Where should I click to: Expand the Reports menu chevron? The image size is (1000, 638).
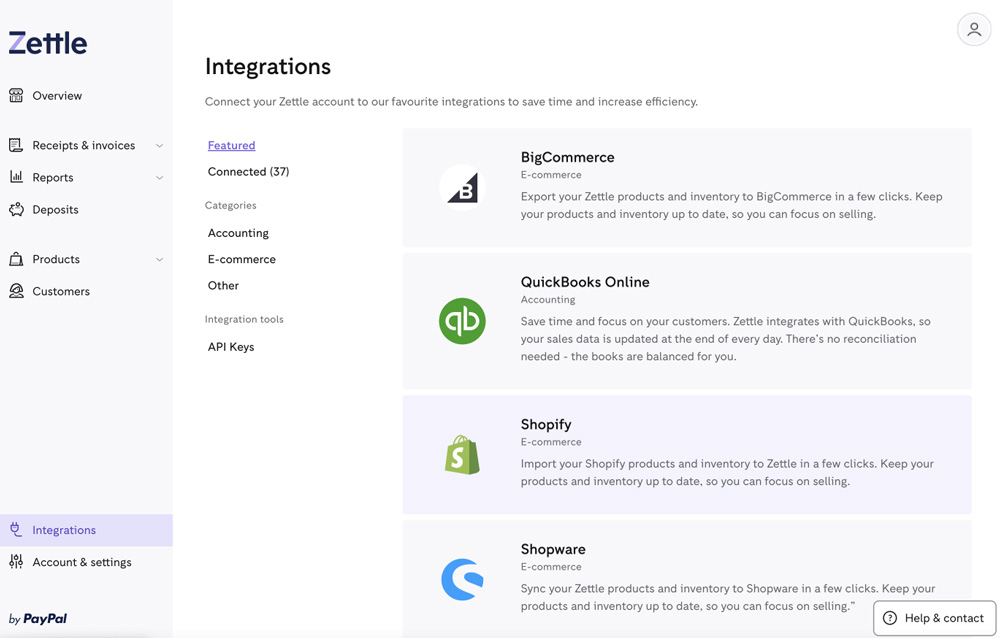159,178
